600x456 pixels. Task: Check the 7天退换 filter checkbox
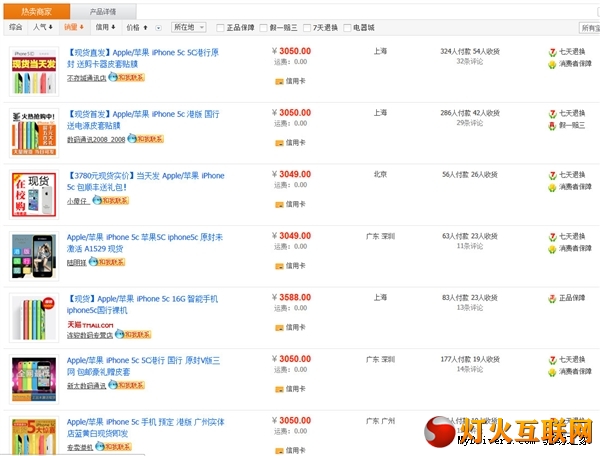click(307, 28)
